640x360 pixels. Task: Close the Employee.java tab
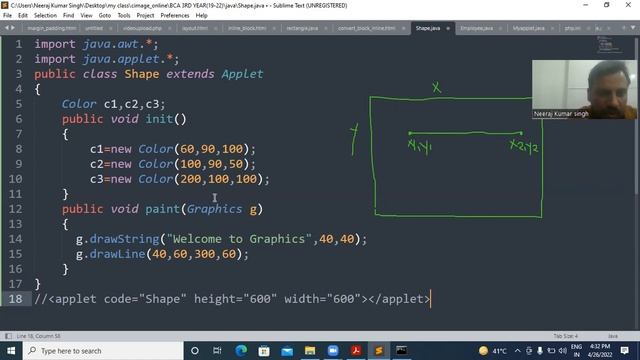coord(500,28)
